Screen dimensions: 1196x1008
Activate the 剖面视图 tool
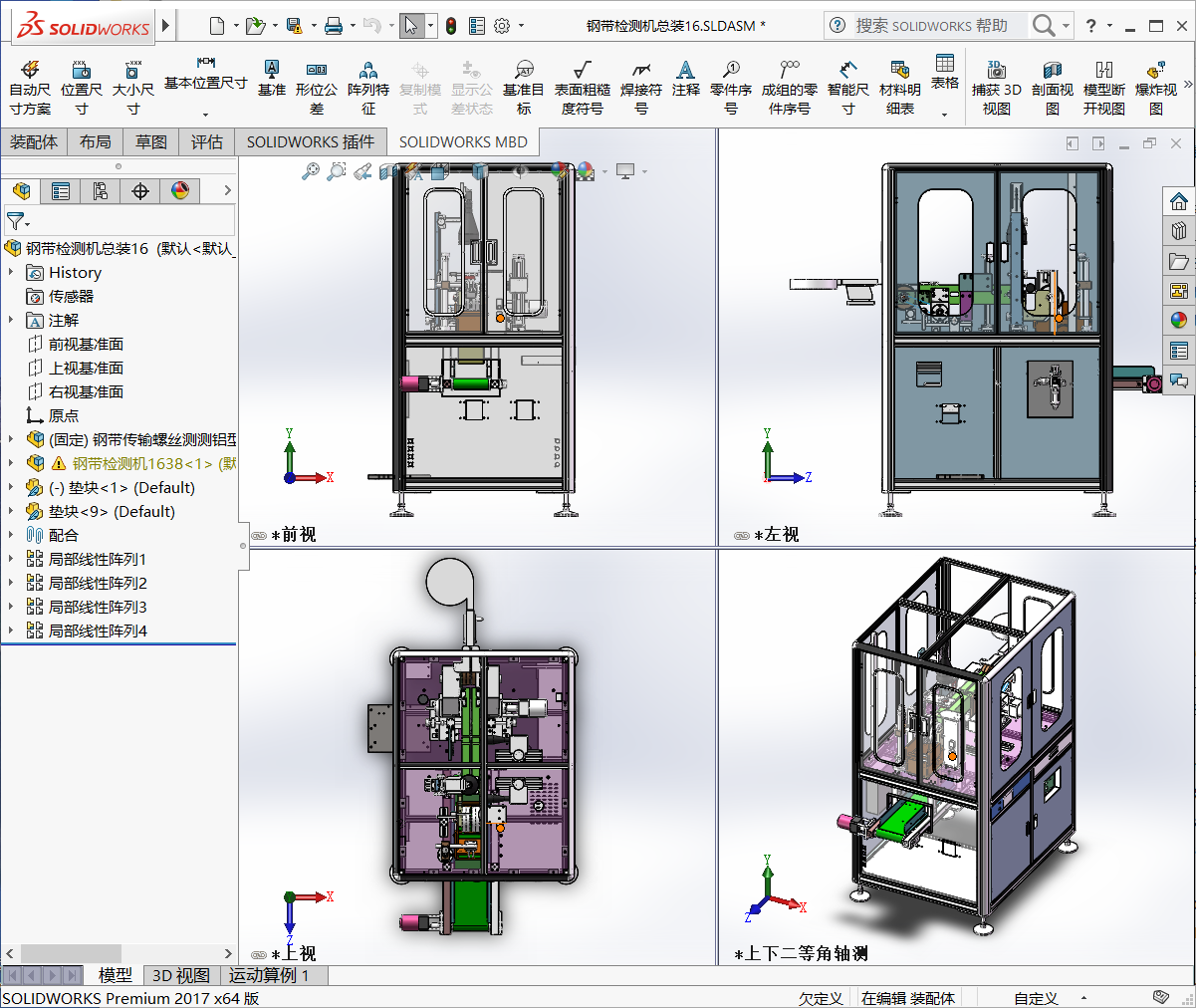coord(1053,87)
